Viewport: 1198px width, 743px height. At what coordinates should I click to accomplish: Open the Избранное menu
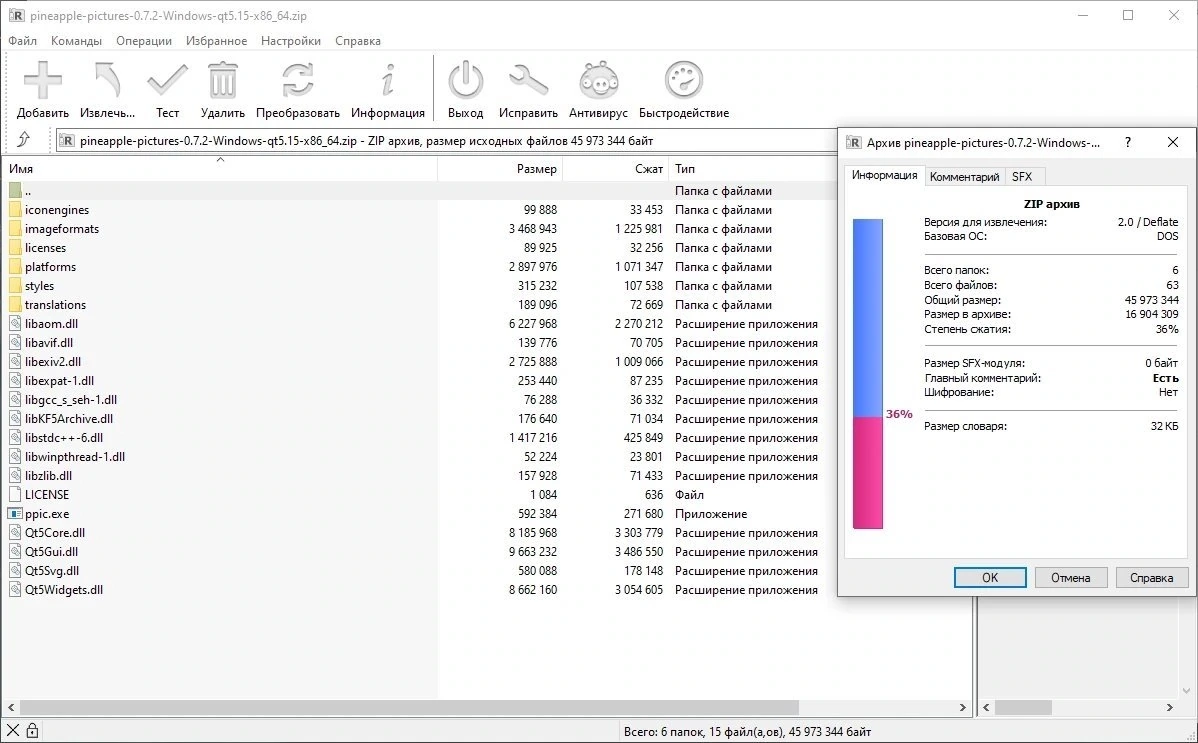point(216,41)
